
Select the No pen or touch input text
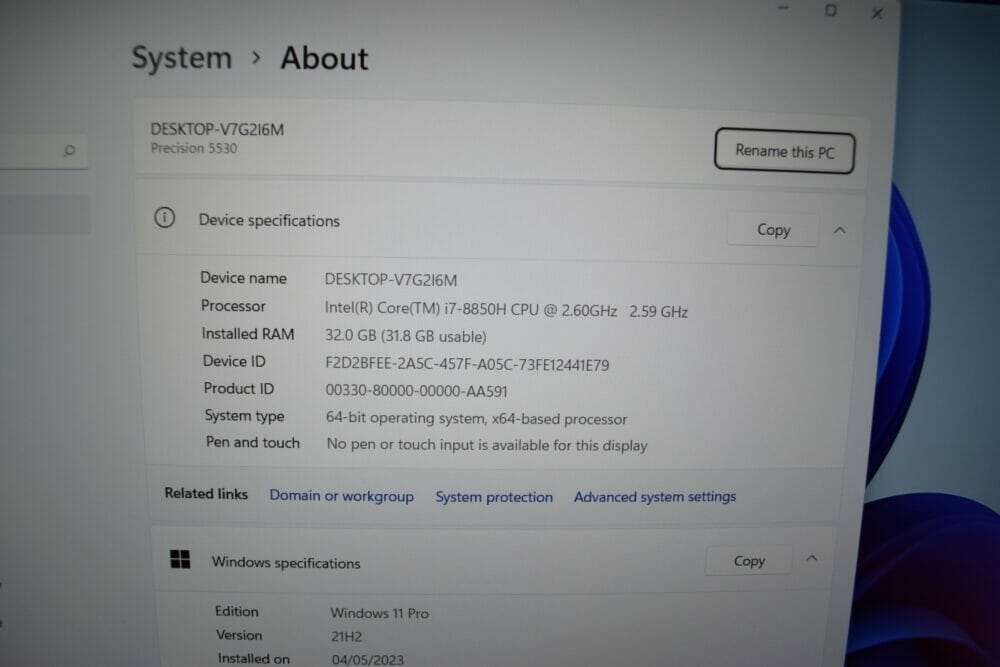point(487,444)
